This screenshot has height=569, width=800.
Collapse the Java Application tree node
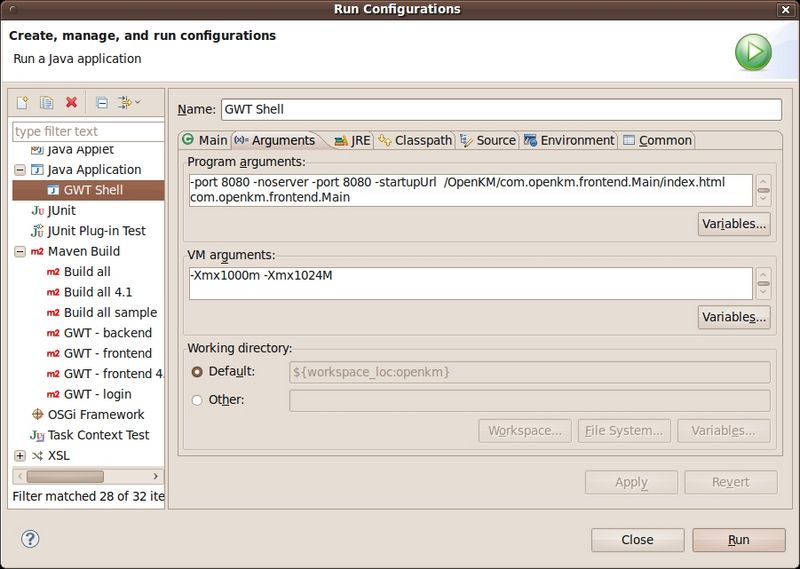coord(20,169)
